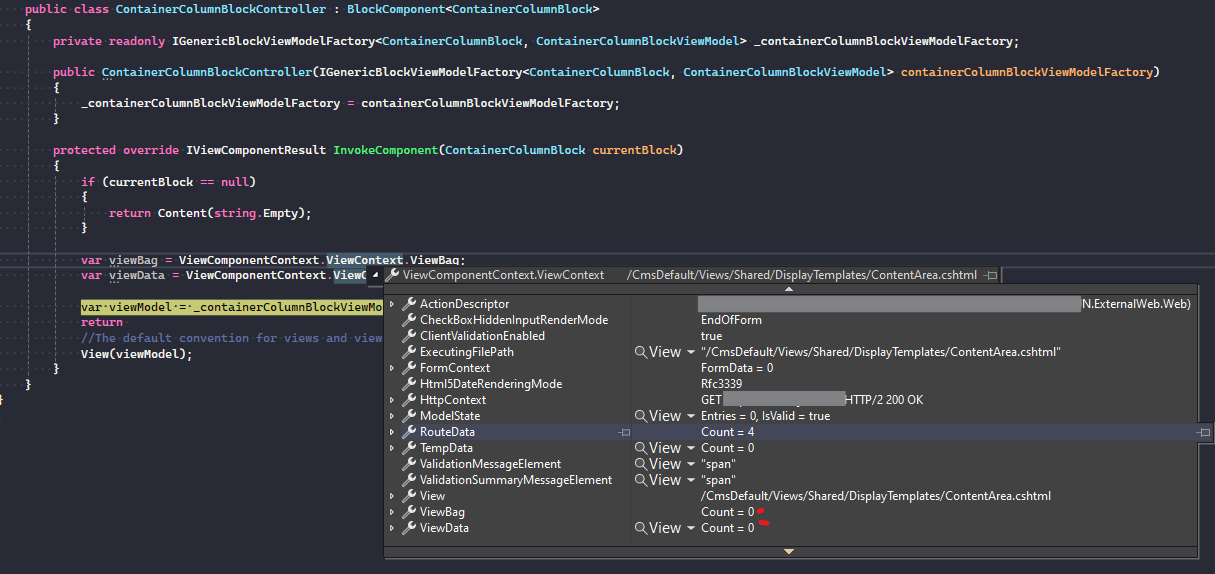This screenshot has height=574, width=1215.
Task: Open ValidationSummaryMessageElement View dropdown arrow
Action: click(690, 480)
